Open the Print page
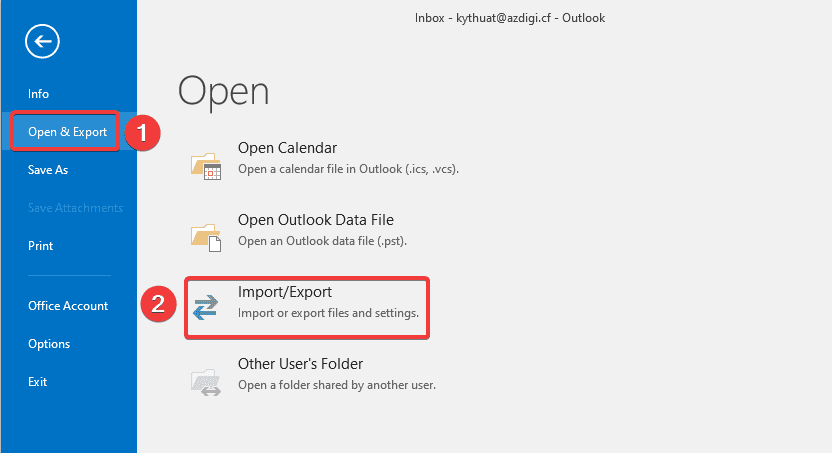Image resolution: width=832 pixels, height=453 pixels. pos(41,246)
